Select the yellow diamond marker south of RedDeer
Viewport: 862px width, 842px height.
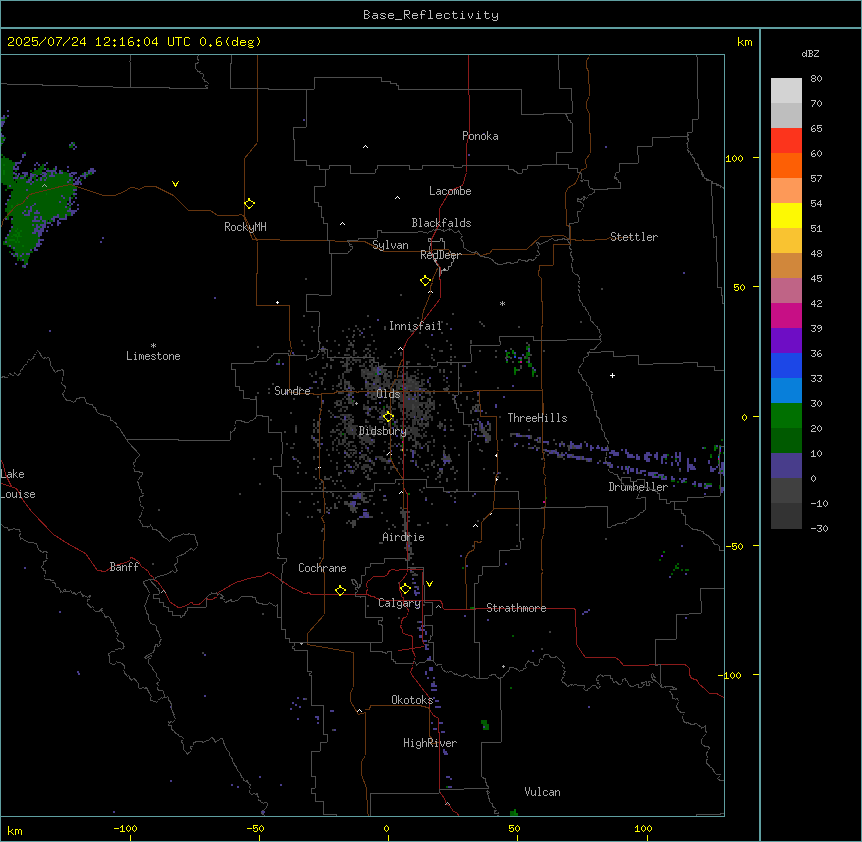[x=426, y=281]
